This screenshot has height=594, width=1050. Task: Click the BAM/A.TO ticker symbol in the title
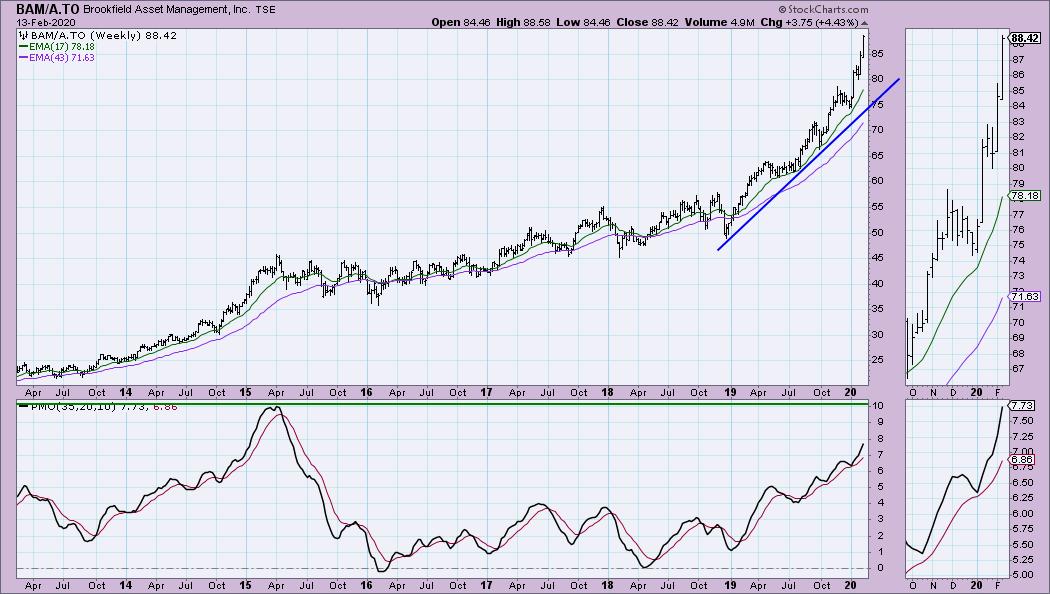48,9
